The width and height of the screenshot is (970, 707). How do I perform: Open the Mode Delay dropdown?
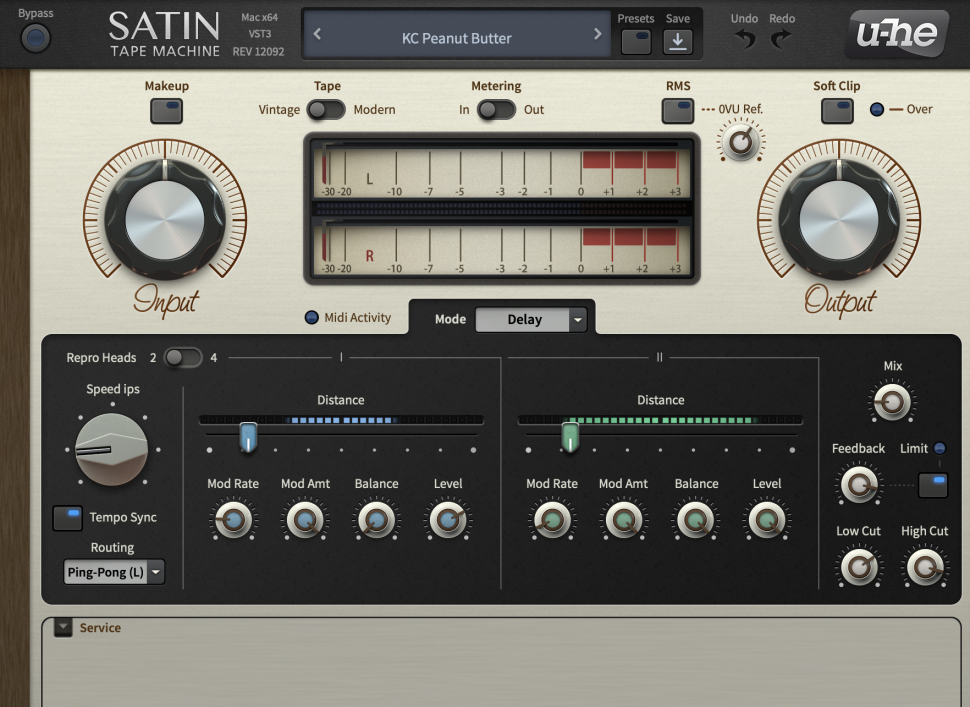(x=531, y=320)
